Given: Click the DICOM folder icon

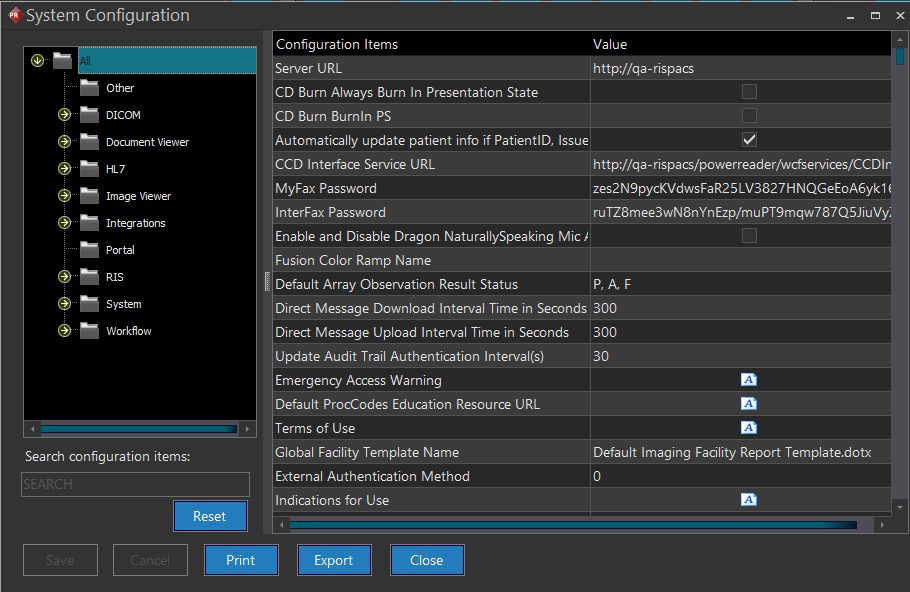Looking at the screenshot, I should coord(89,115).
